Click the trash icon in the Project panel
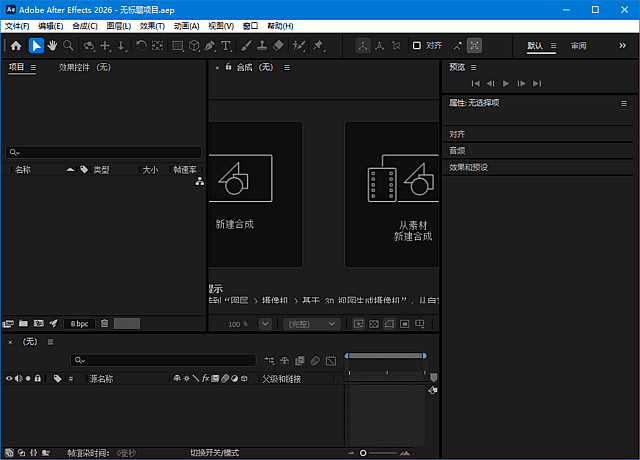This screenshot has width=640, height=460. coord(104,323)
